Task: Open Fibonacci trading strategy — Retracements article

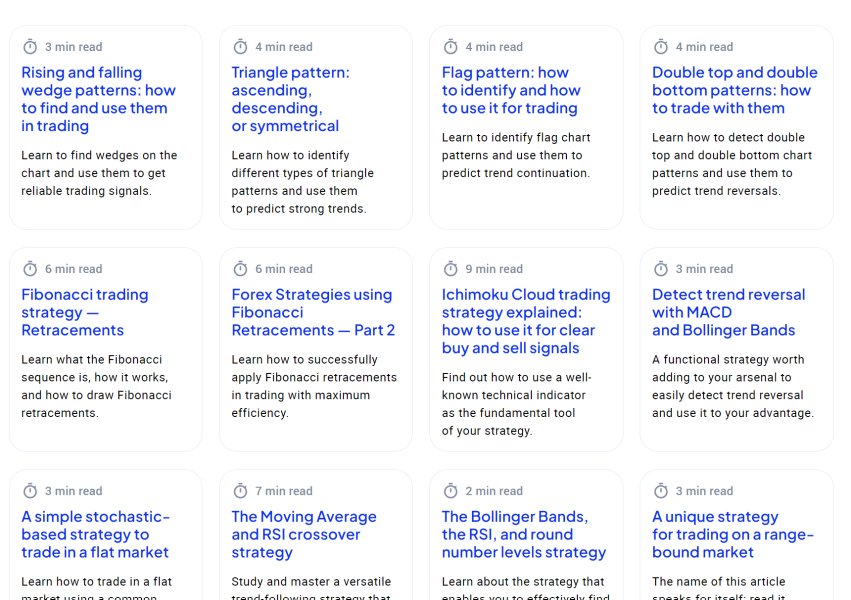Action: tap(84, 312)
